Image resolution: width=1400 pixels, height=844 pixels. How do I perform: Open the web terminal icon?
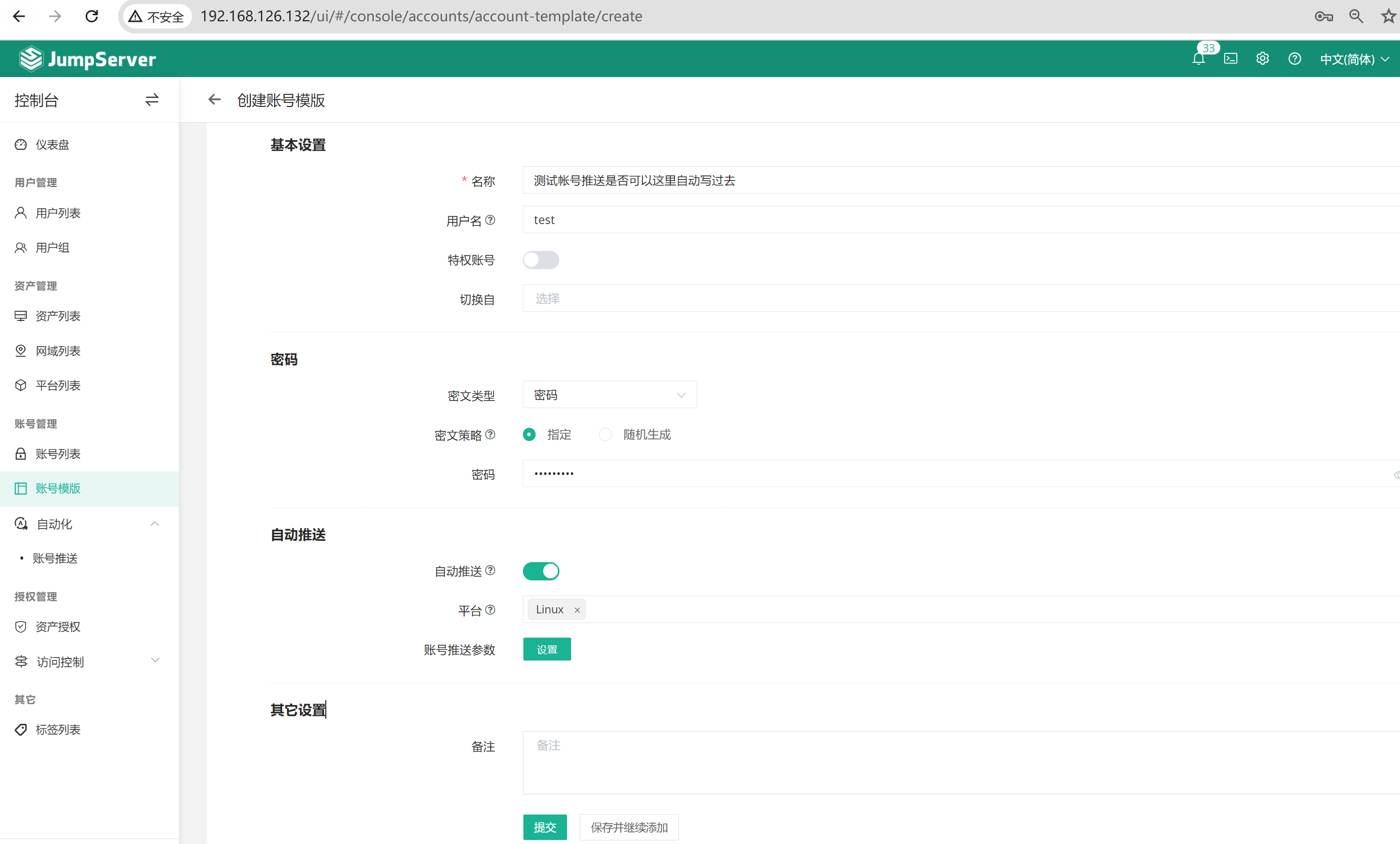1230,59
